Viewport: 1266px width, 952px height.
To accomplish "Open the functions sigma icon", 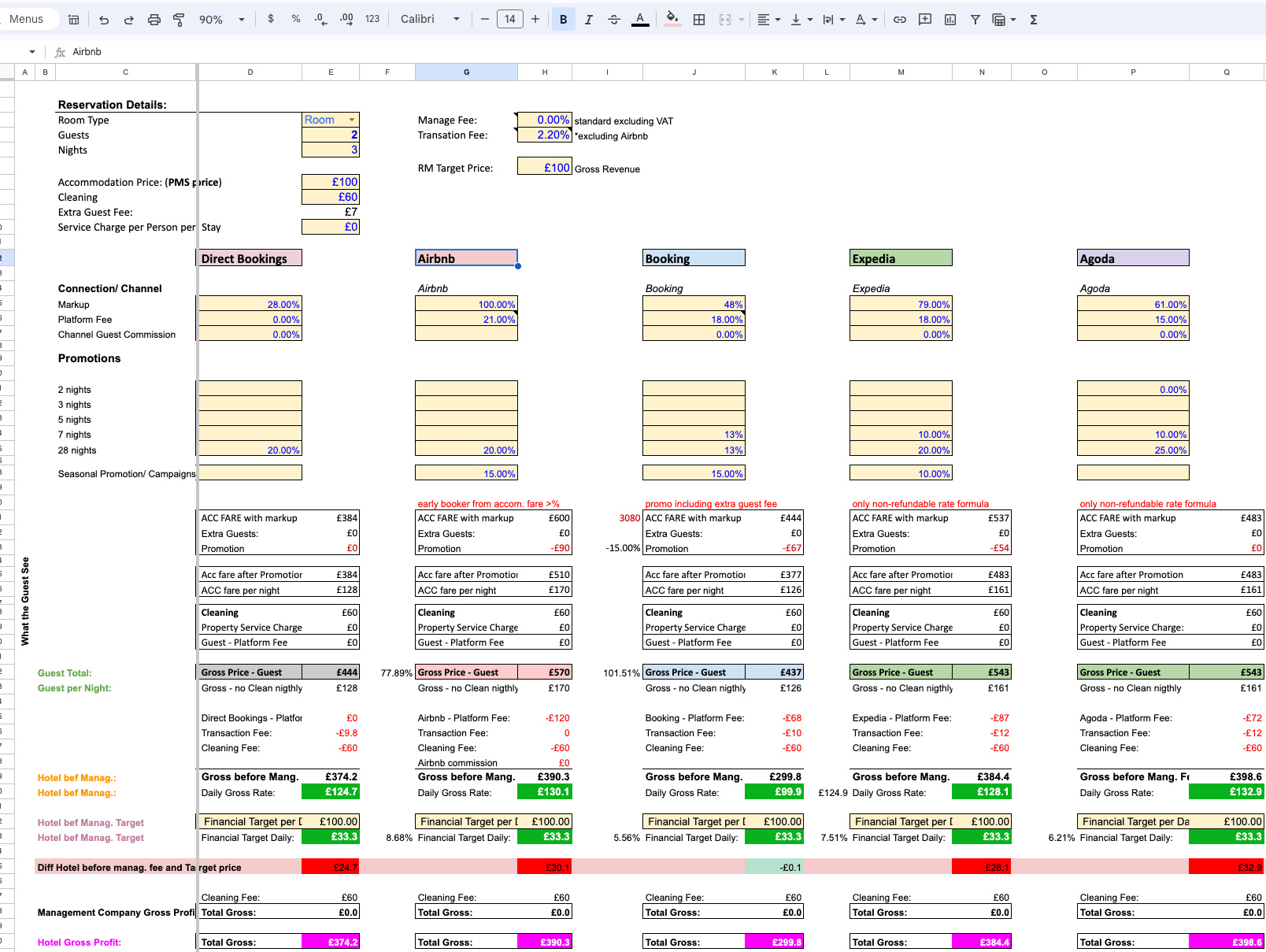I will coord(1034,20).
